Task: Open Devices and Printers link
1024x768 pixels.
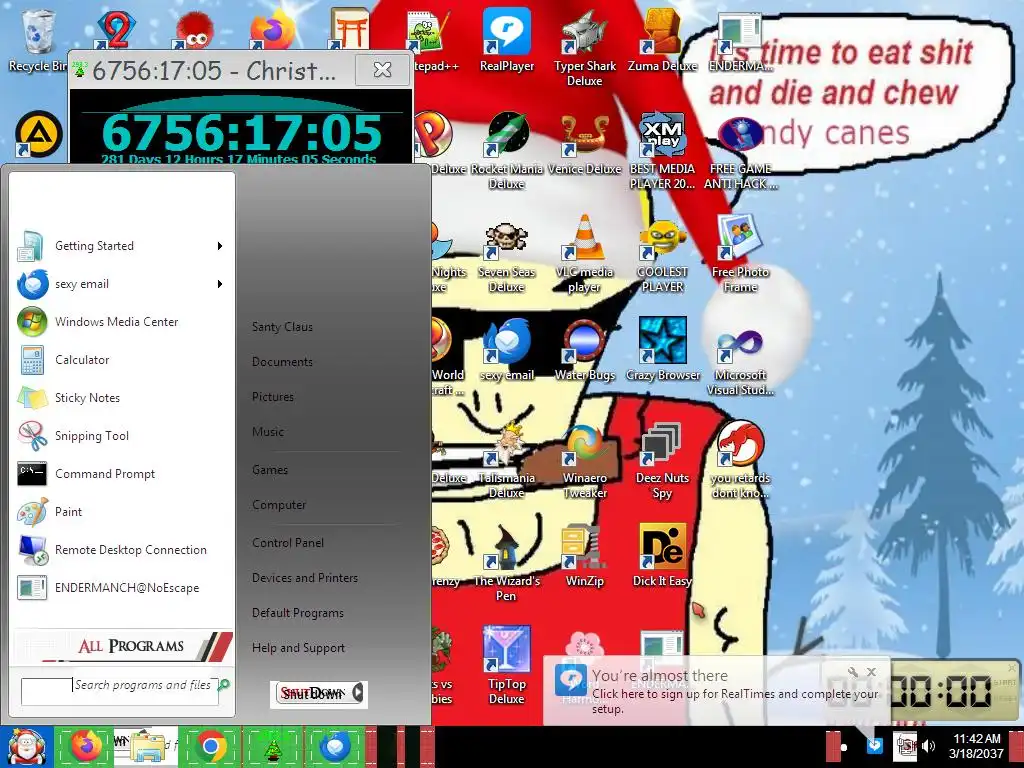Action: pyautogui.click(x=305, y=578)
